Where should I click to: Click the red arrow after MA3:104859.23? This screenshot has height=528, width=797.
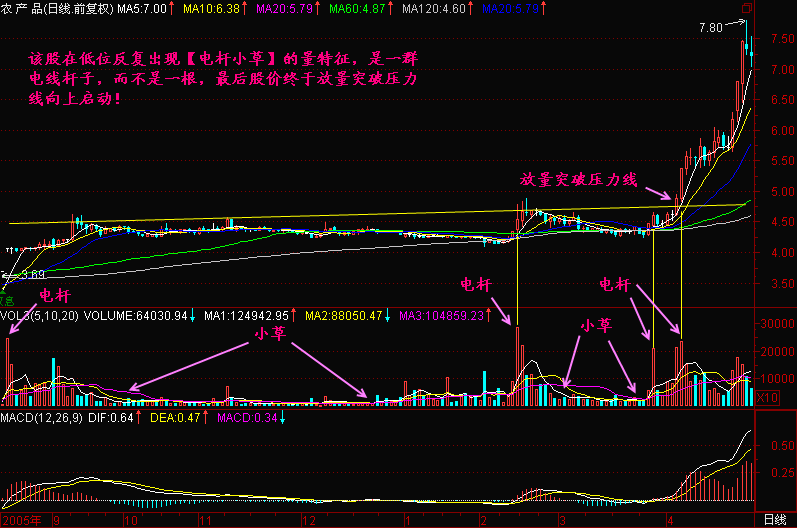click(x=493, y=315)
